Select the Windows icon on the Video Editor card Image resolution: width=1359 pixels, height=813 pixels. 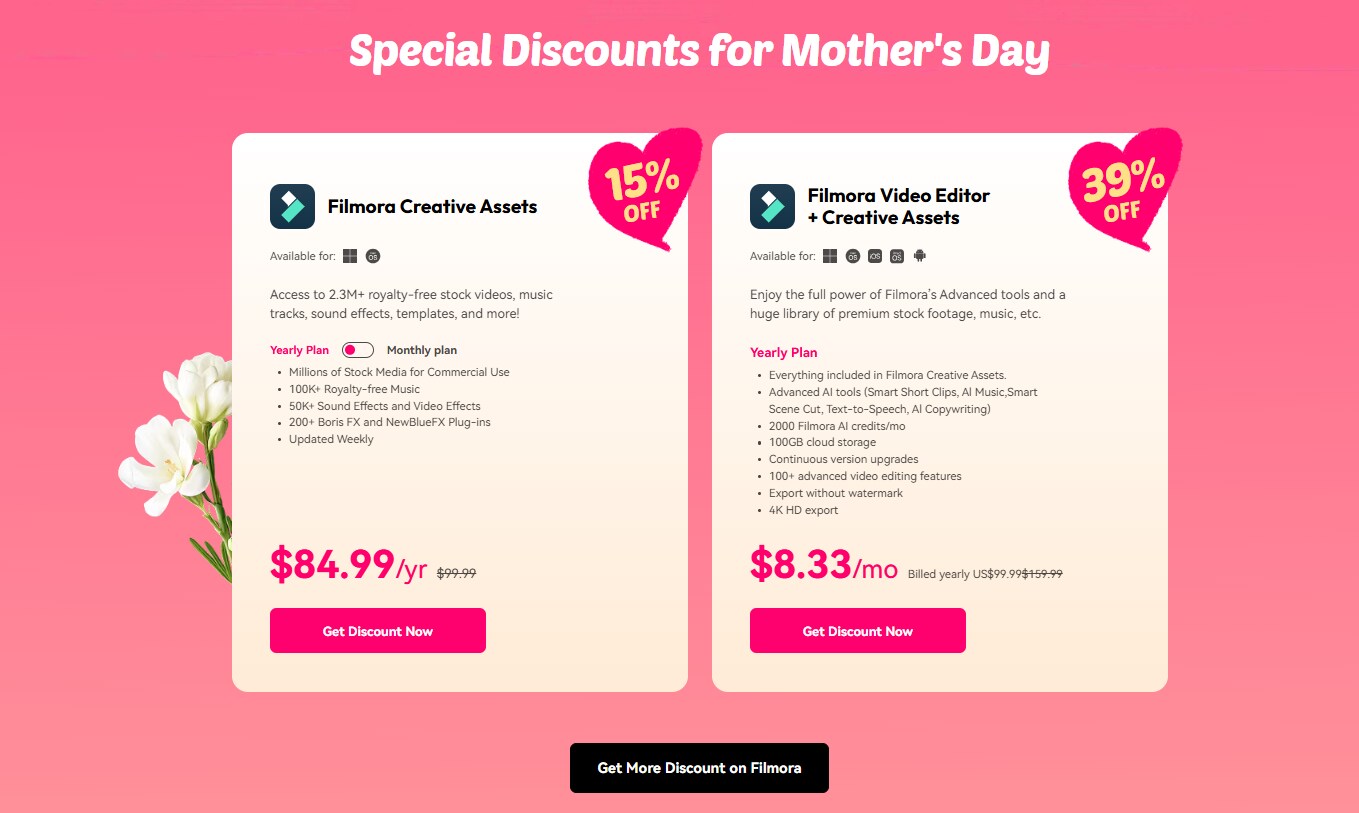point(830,256)
